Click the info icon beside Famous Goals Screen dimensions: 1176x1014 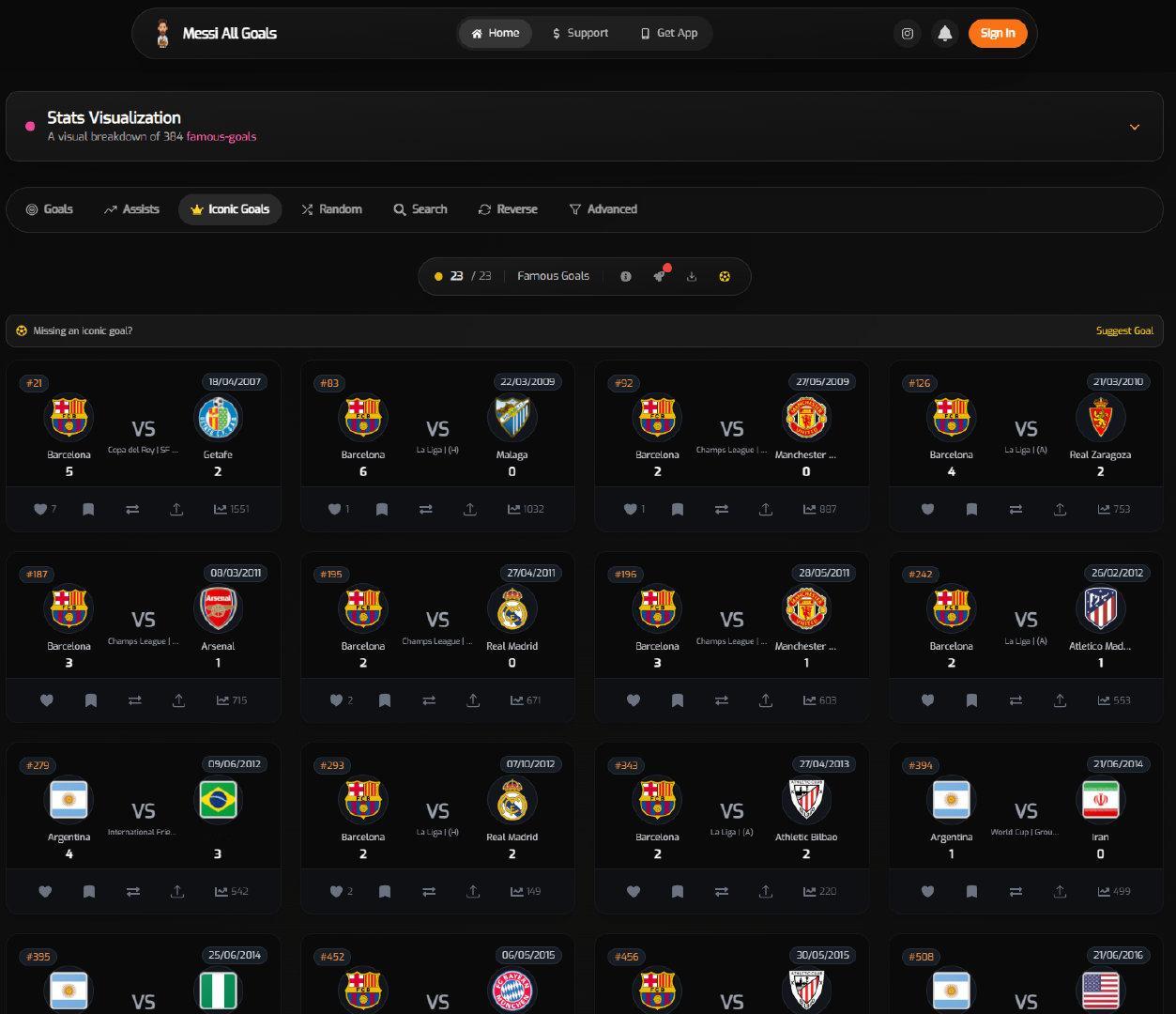[626, 276]
